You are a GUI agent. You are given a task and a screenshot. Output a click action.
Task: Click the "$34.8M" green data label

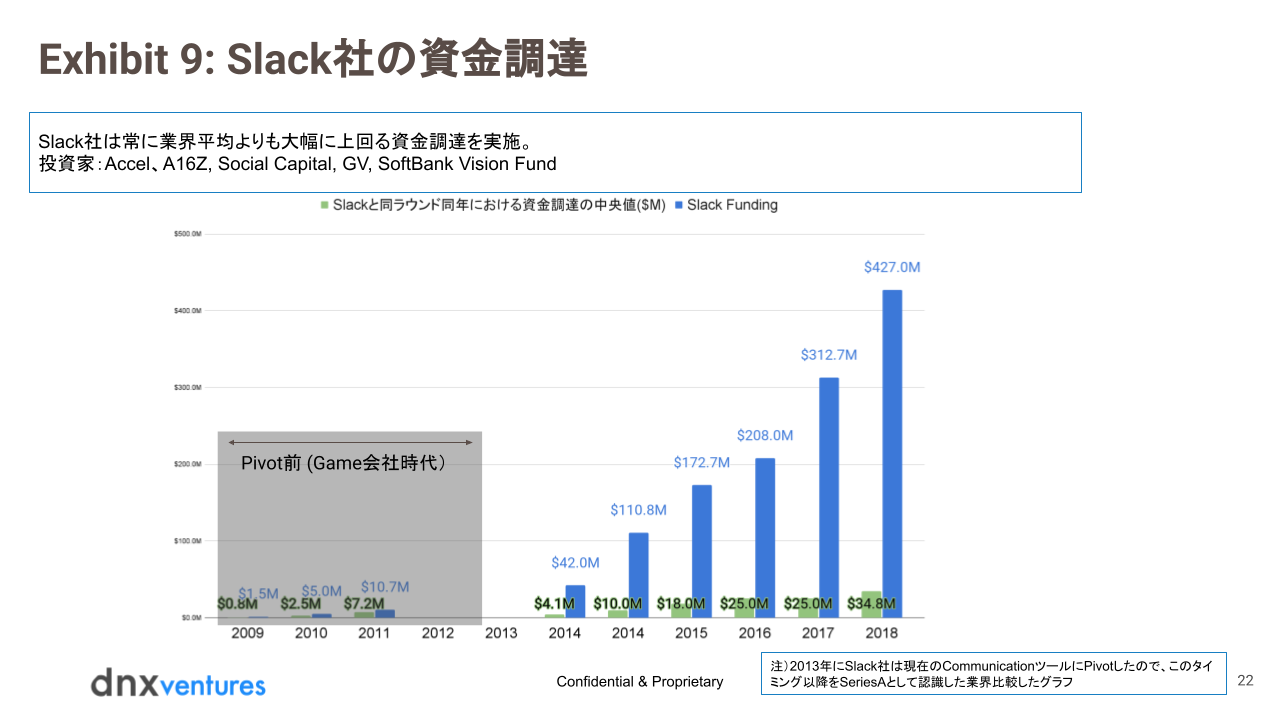click(871, 604)
